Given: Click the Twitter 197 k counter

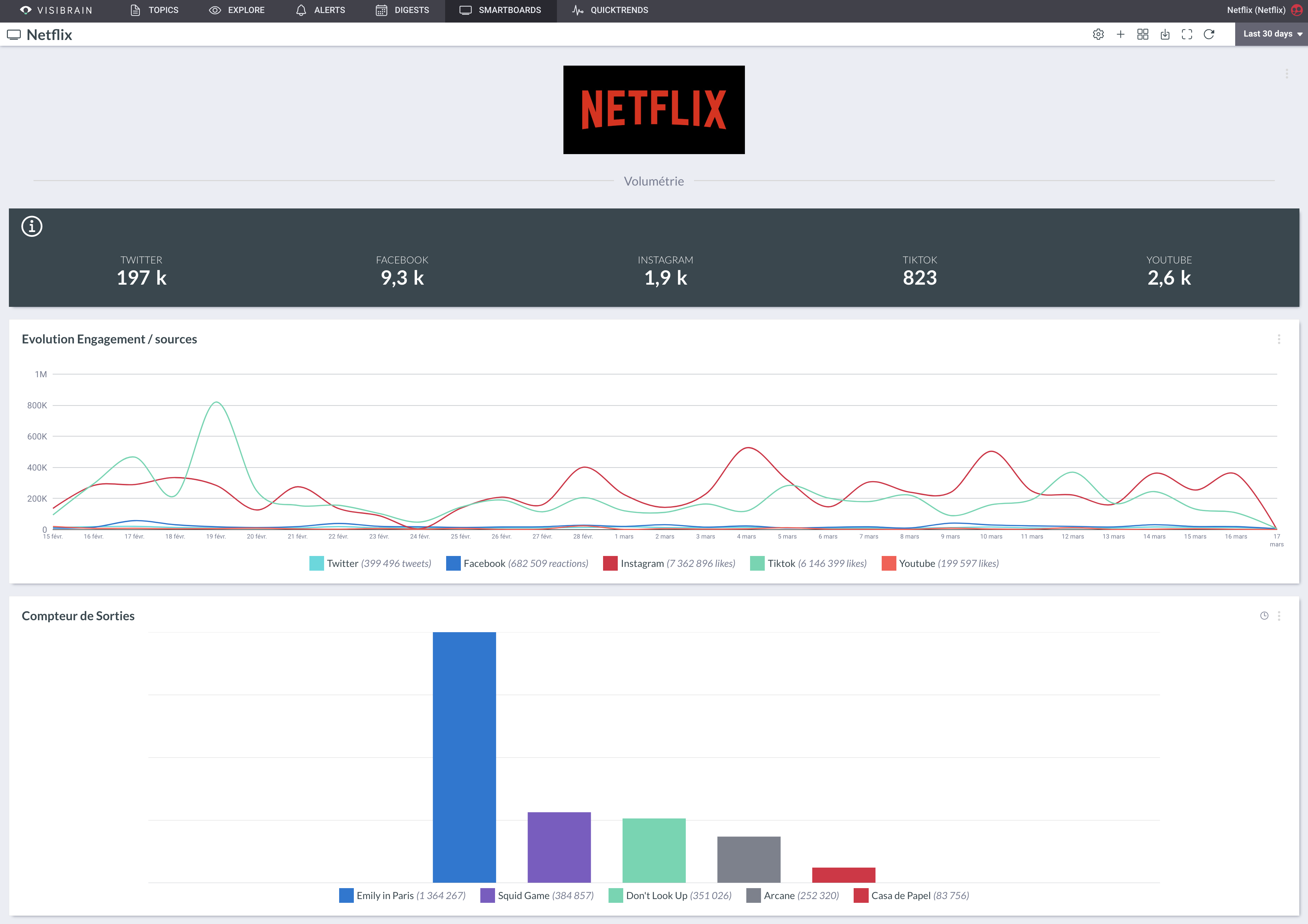Looking at the screenshot, I should (141, 271).
